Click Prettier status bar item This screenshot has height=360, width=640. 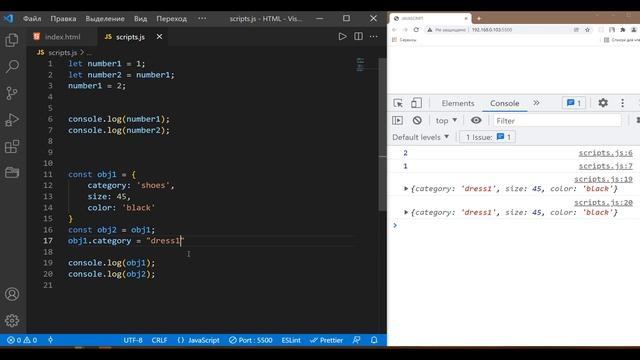[326, 340]
